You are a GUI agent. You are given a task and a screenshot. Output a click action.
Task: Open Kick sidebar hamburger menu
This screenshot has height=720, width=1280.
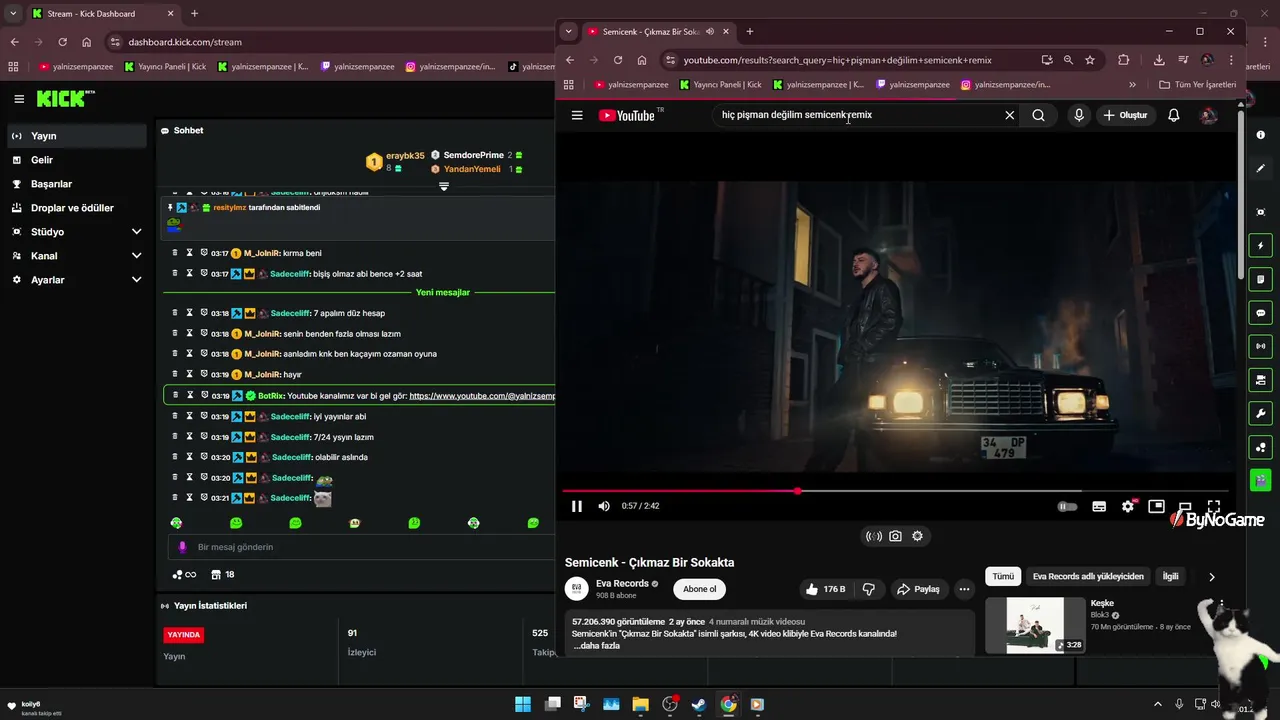[19, 99]
